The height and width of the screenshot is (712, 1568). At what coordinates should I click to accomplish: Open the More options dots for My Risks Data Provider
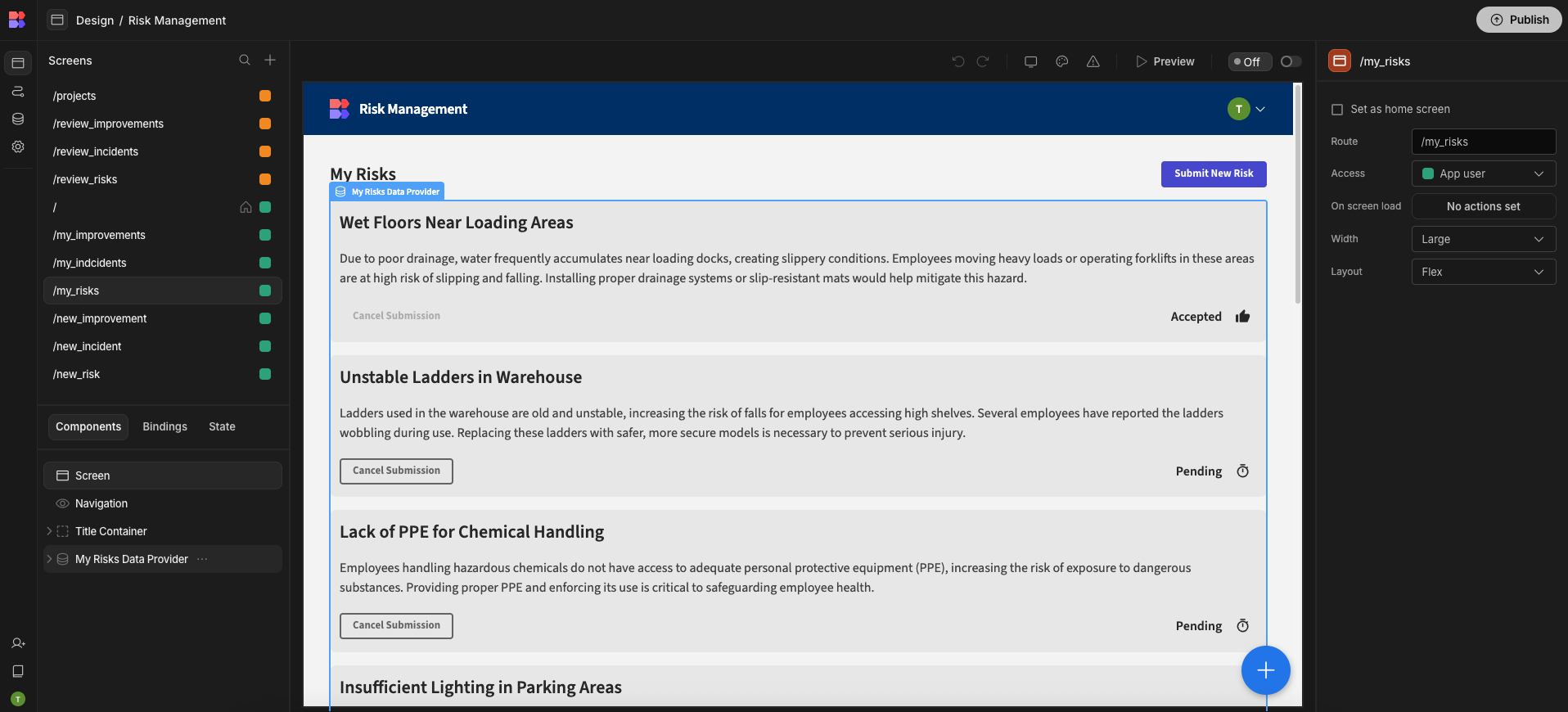point(202,559)
